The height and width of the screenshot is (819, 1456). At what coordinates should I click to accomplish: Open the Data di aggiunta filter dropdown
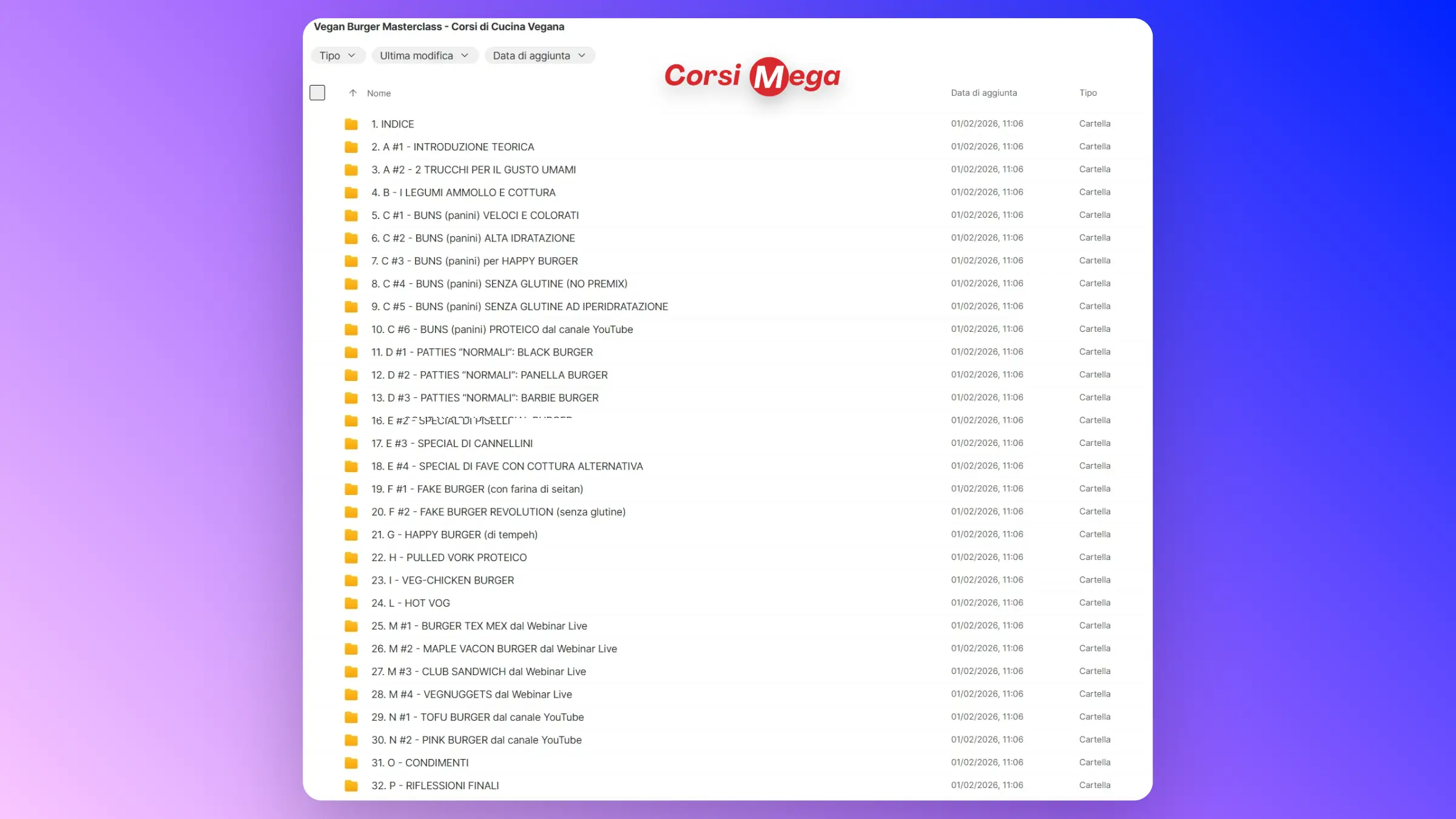[539, 56]
